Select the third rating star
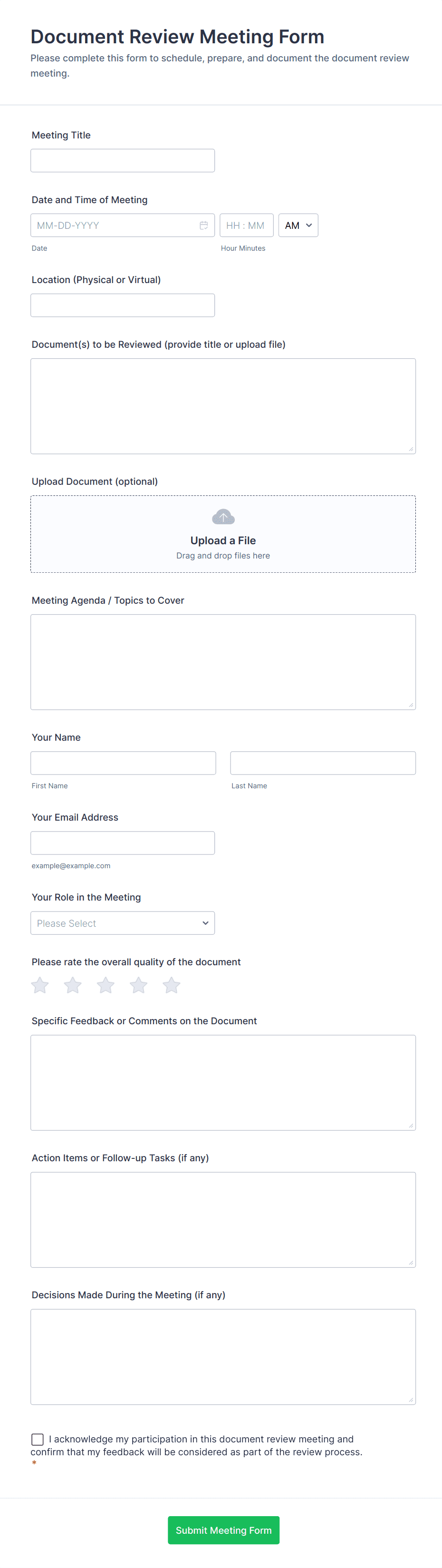Screen dimensions: 442x1568 coord(106,986)
